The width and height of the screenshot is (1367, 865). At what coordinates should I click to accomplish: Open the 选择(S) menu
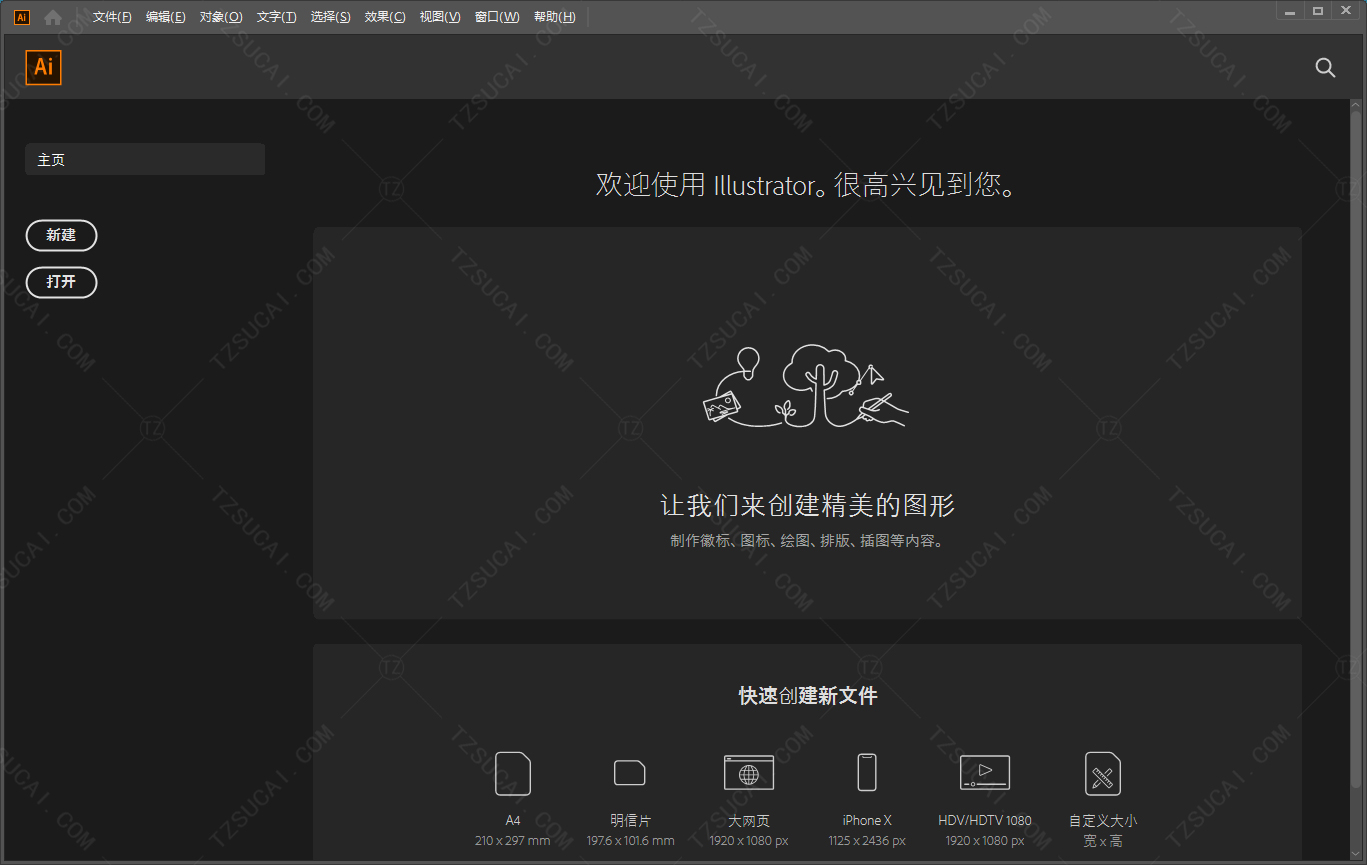(330, 17)
